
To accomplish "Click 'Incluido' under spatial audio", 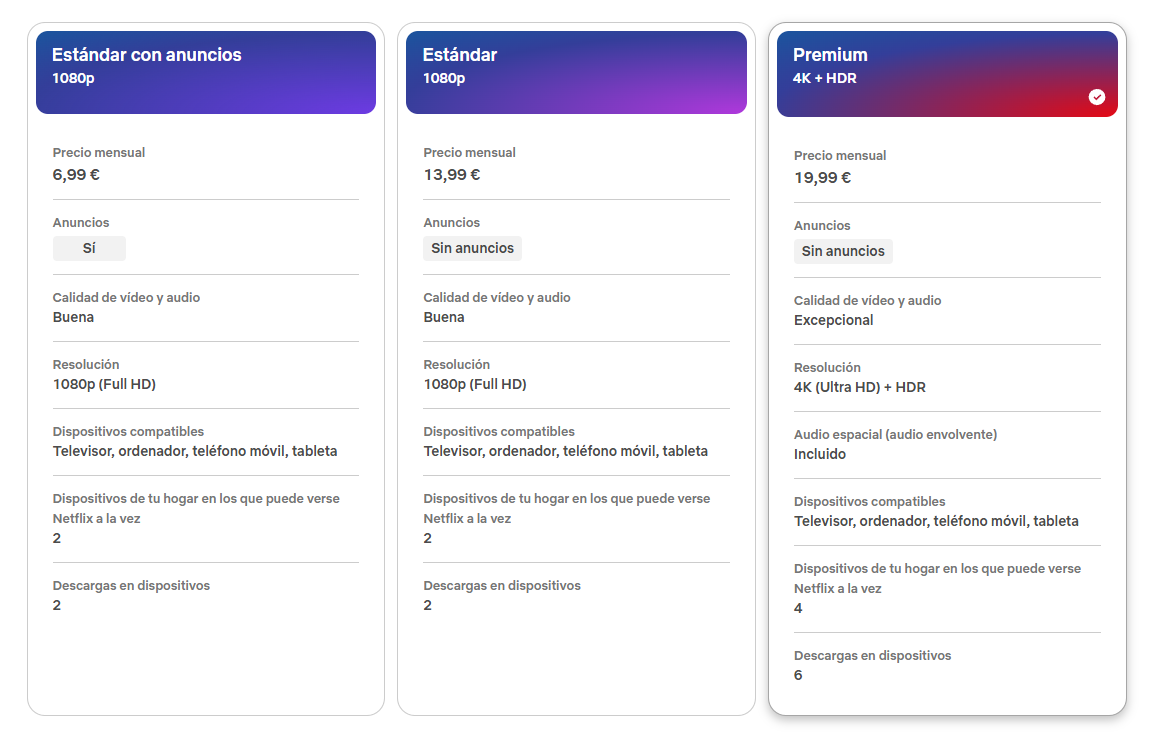I will (820, 455).
